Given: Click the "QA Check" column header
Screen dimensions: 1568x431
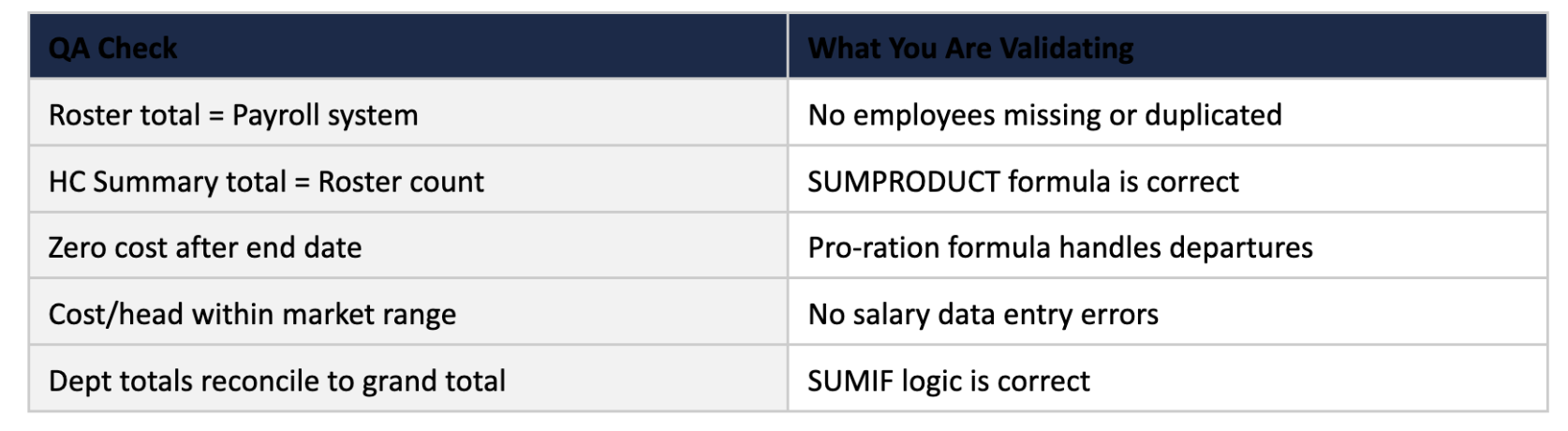Looking at the screenshot, I should click(112, 48).
